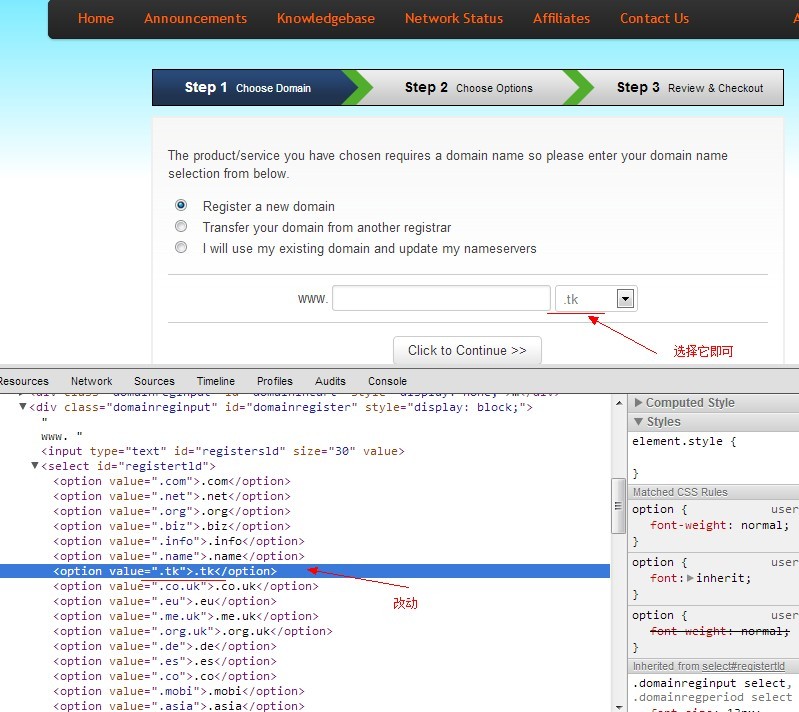Select the .net option line

(172, 496)
